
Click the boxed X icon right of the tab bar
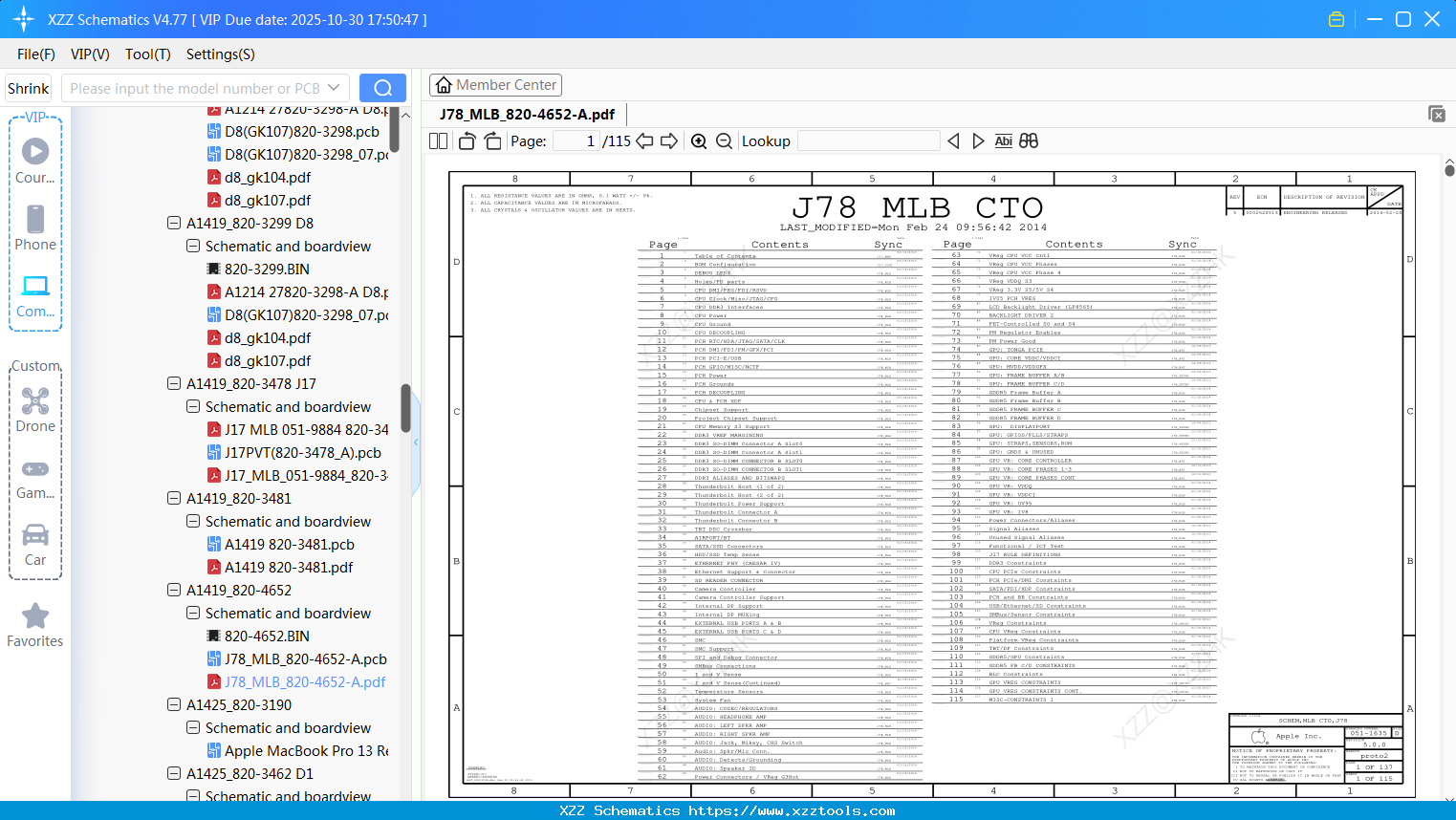[1437, 114]
